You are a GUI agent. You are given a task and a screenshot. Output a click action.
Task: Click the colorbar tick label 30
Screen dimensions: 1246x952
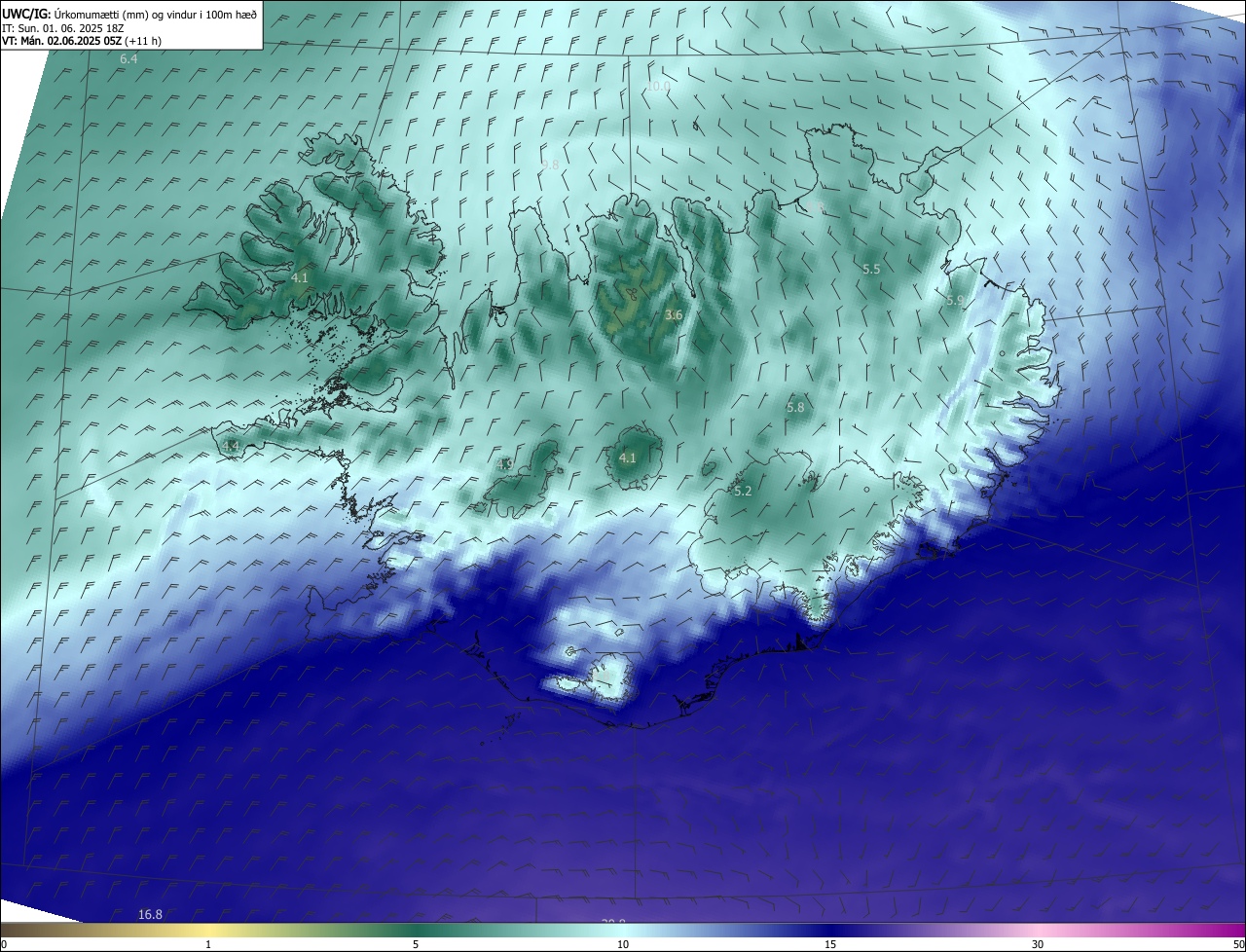1038,944
